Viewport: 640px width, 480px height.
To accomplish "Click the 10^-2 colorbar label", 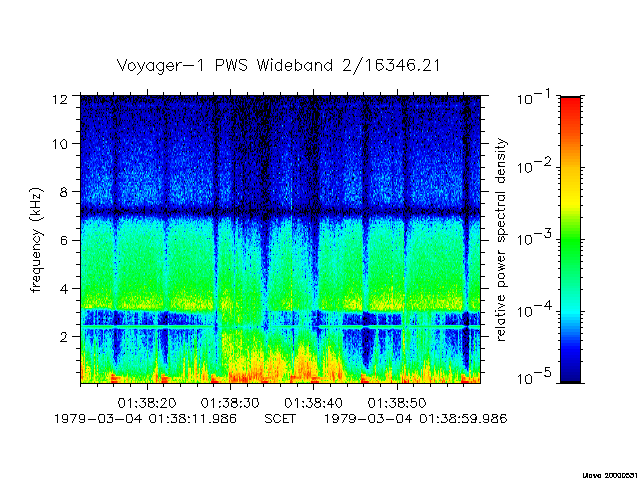I will tap(534, 166).
